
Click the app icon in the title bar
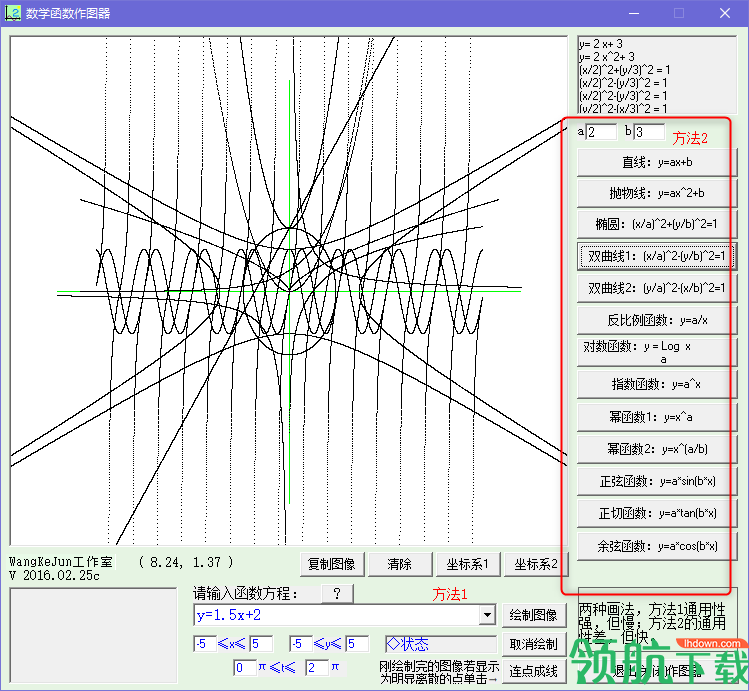(13, 13)
